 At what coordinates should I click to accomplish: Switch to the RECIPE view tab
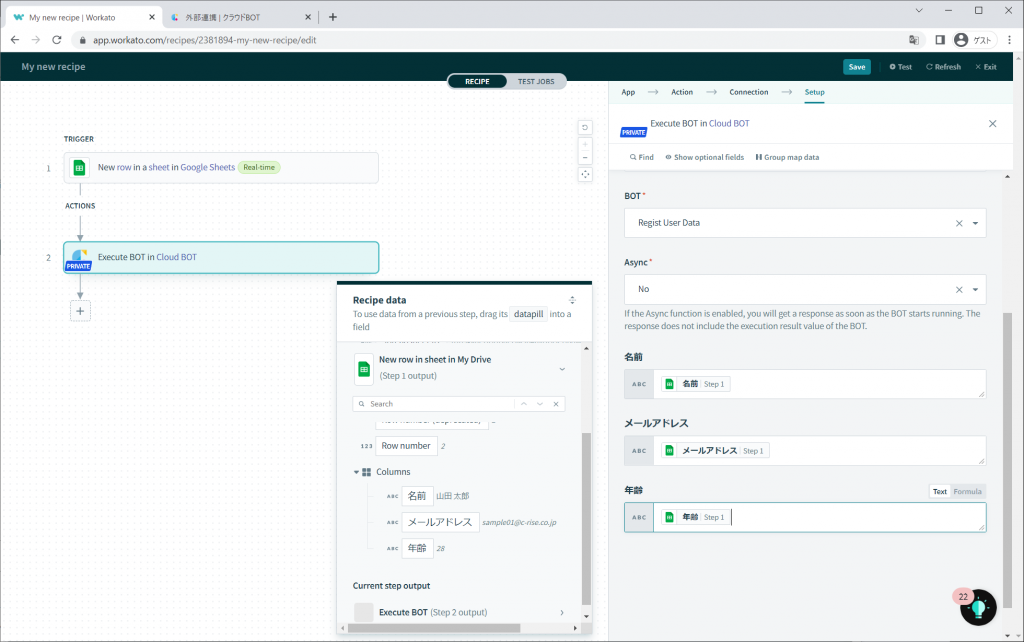(x=477, y=82)
